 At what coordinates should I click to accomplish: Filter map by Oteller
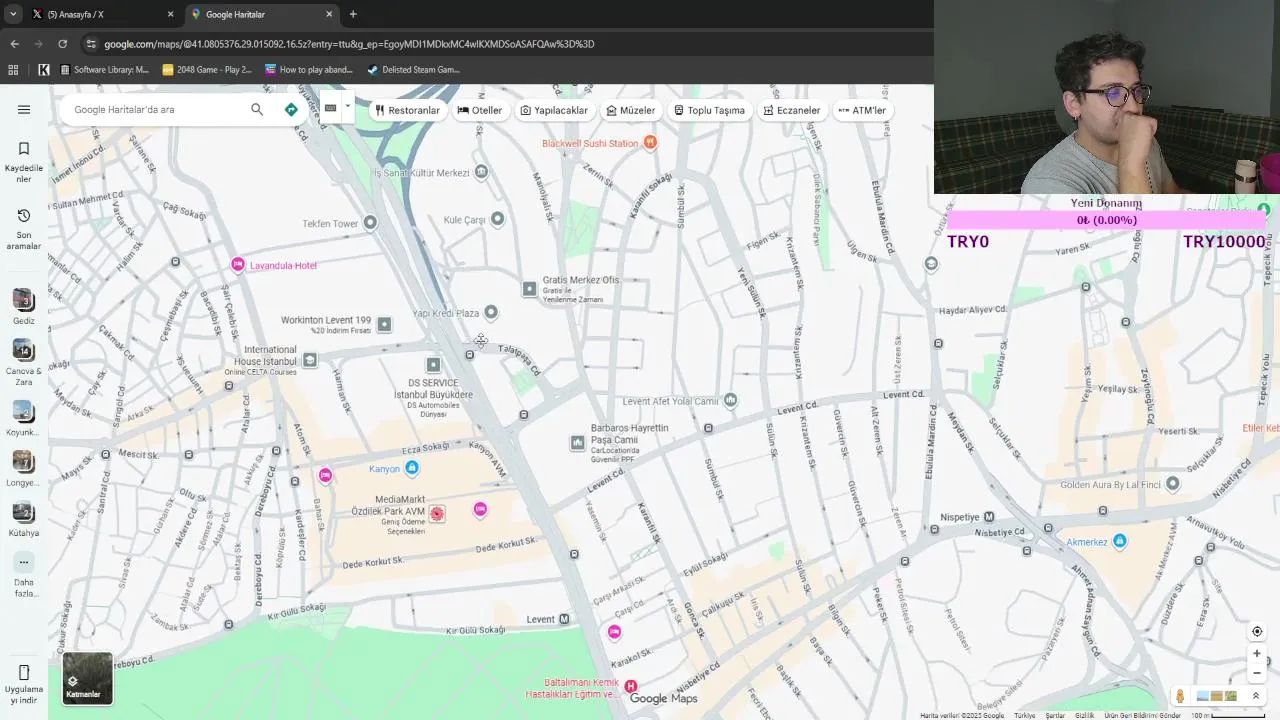click(x=480, y=110)
